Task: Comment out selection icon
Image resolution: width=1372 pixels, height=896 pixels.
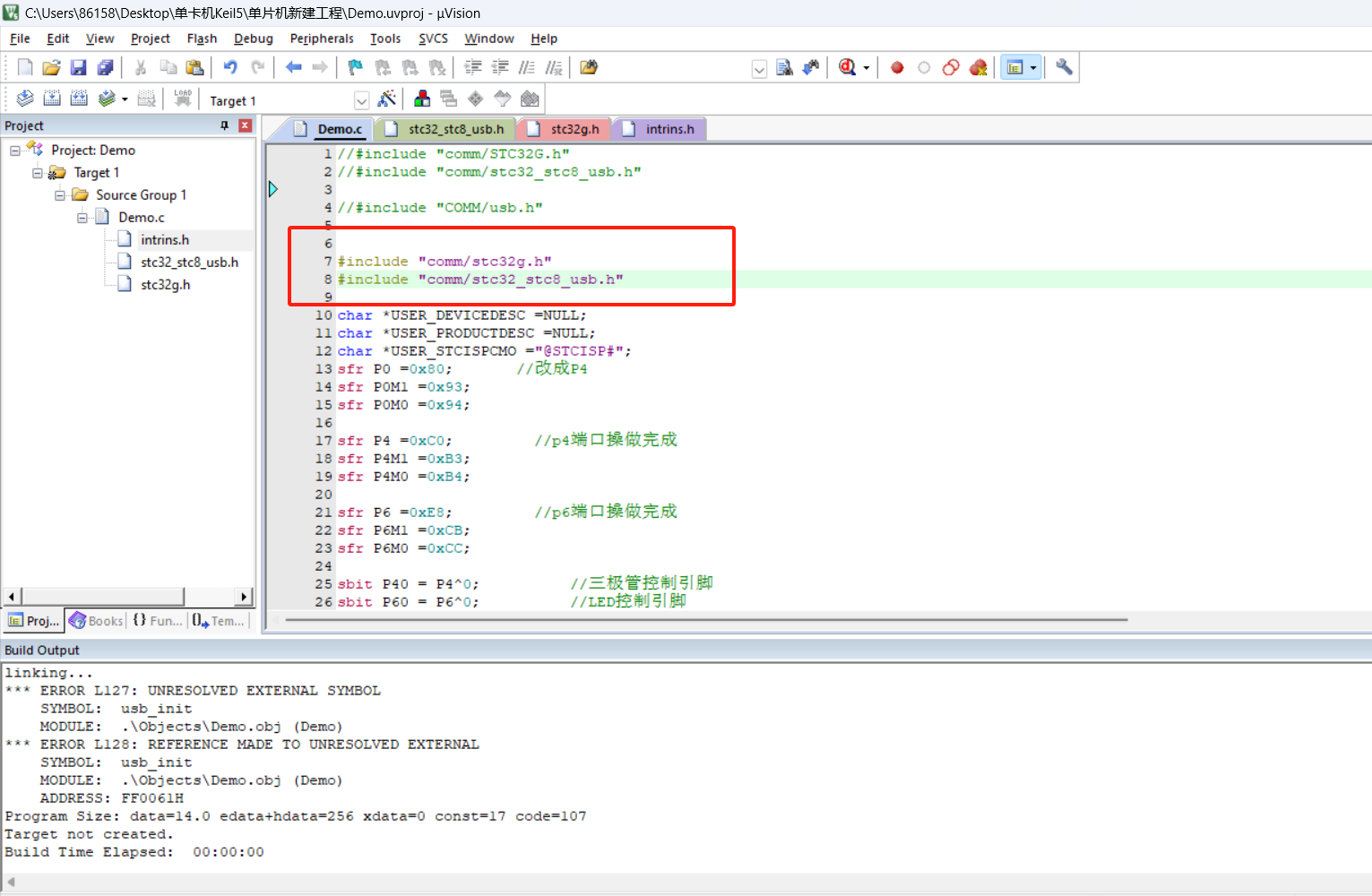Action: tap(527, 67)
